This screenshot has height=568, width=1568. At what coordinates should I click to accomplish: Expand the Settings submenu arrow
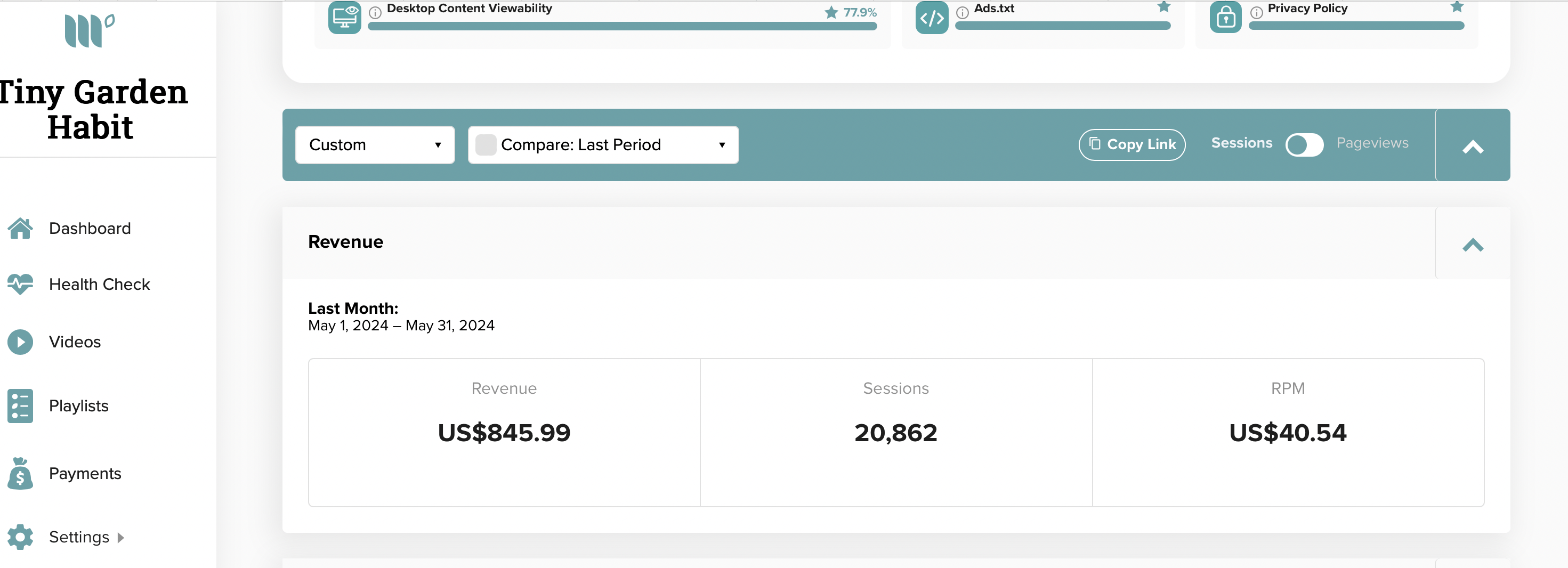coord(120,538)
